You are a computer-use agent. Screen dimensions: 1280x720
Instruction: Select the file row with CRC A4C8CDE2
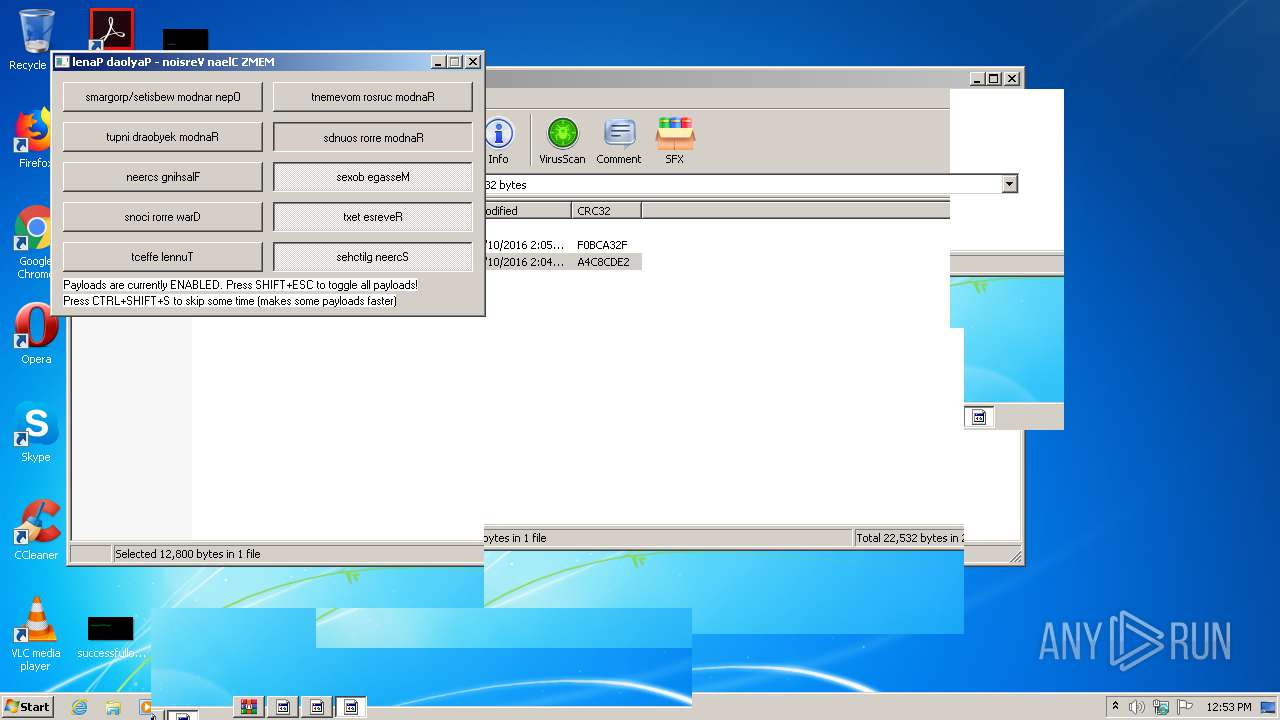pos(562,262)
